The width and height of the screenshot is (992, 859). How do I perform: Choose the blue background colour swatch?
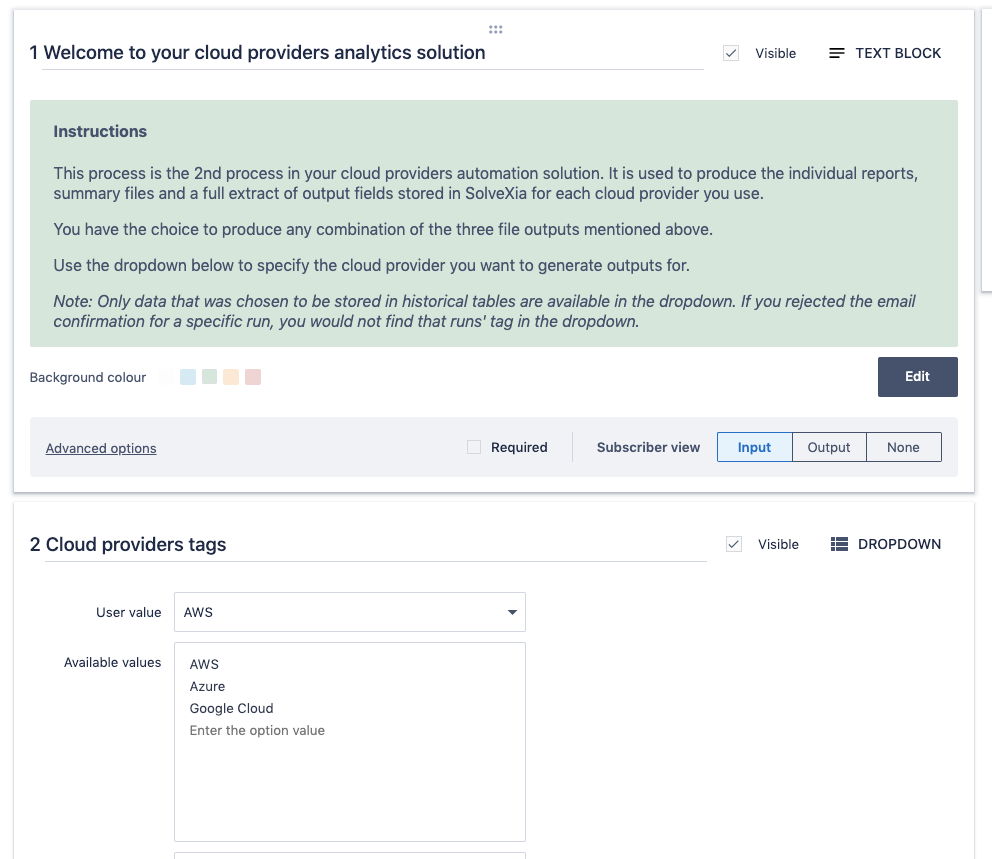pyautogui.click(x=188, y=377)
